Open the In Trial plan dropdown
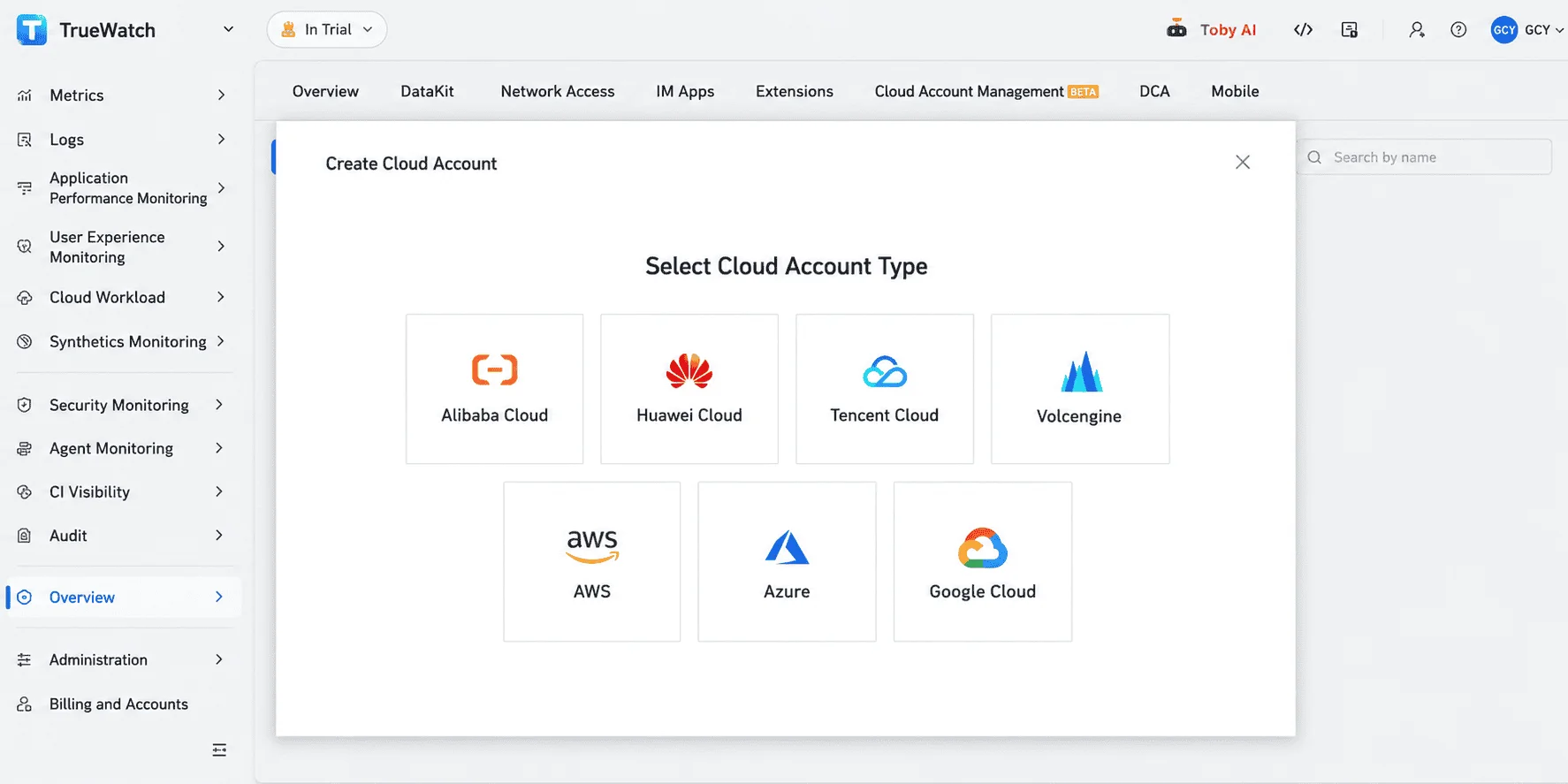Viewport: 1568px width, 784px height. [327, 30]
